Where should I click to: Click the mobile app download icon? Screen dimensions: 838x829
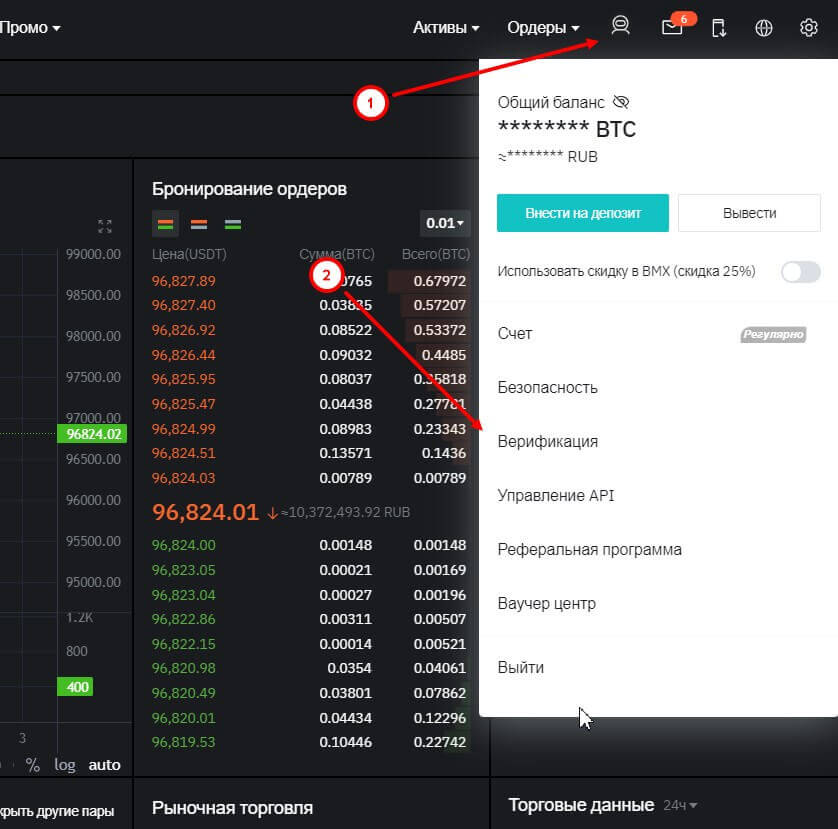coord(718,28)
